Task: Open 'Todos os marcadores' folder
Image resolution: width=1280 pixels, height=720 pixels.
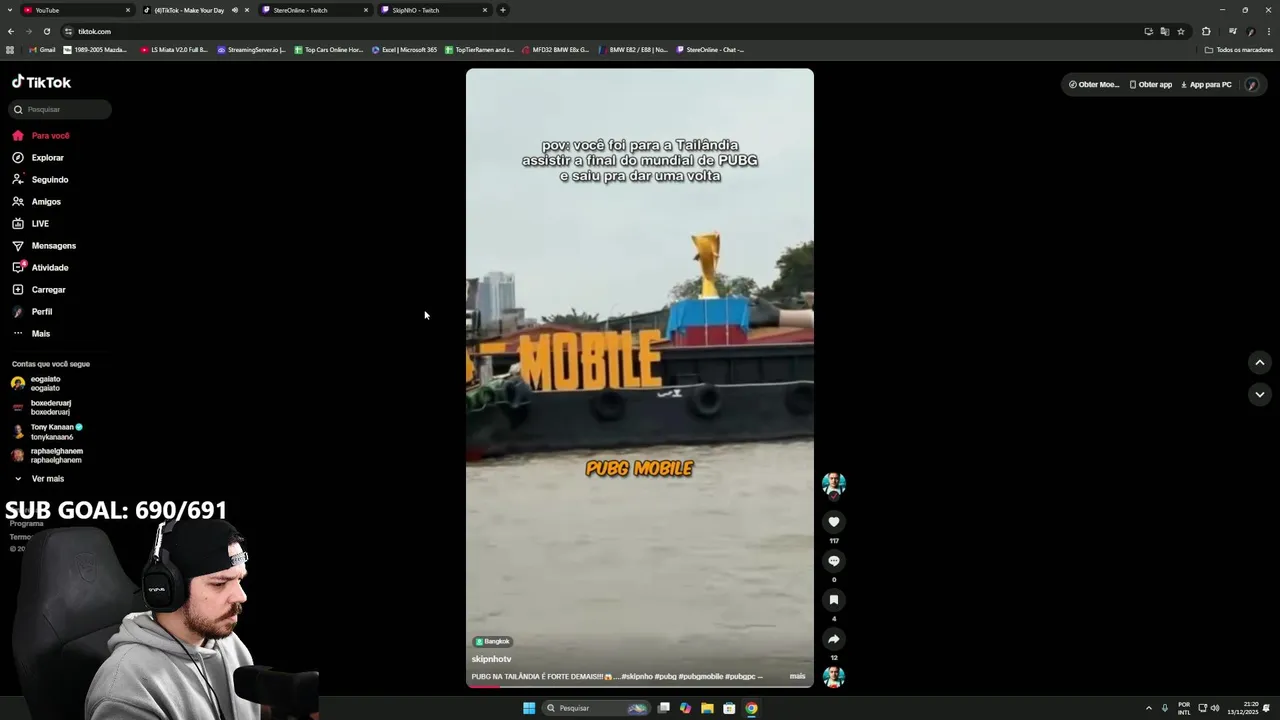Action: coord(1239,50)
